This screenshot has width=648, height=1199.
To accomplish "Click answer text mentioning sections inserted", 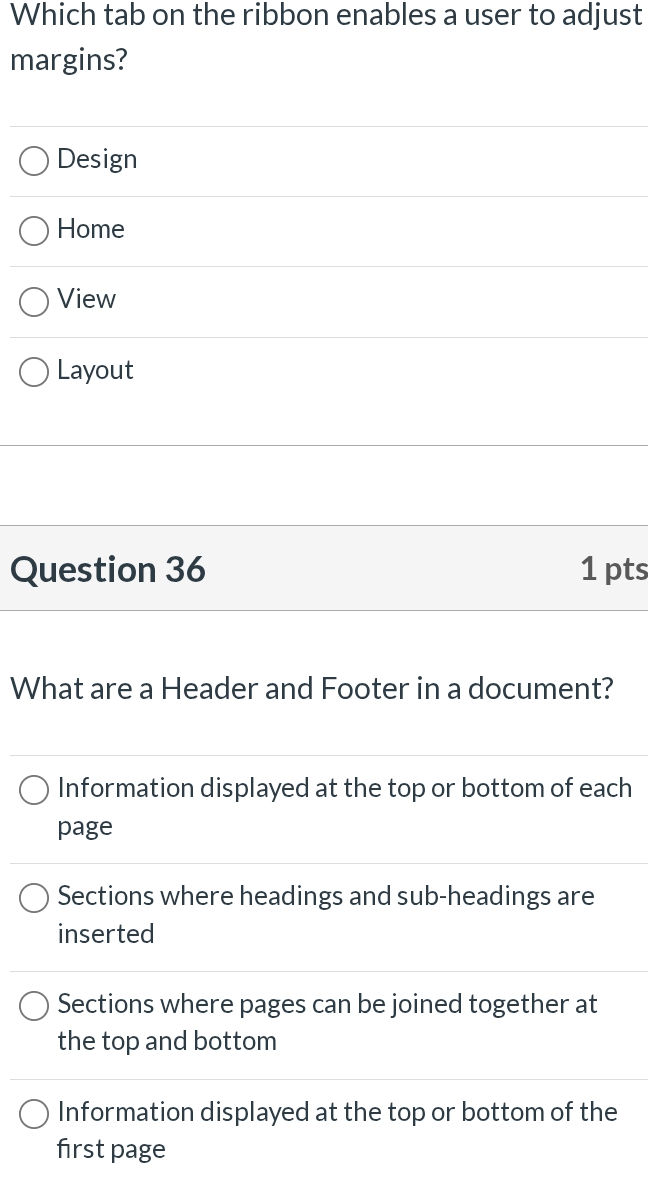I will [x=326, y=914].
